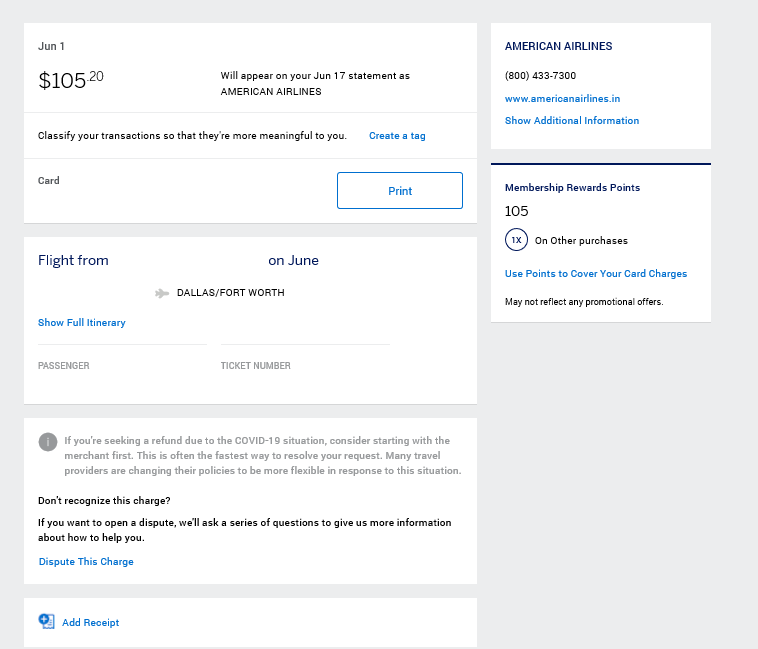The width and height of the screenshot is (758, 649).
Task: Open www.americanairlines.in website link
Action: coord(562,99)
